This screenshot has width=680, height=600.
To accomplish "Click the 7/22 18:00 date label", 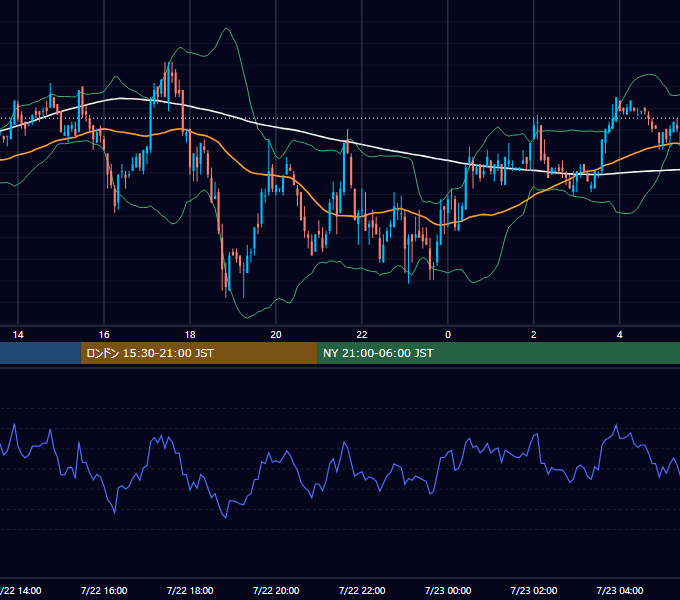I will (x=190, y=590).
